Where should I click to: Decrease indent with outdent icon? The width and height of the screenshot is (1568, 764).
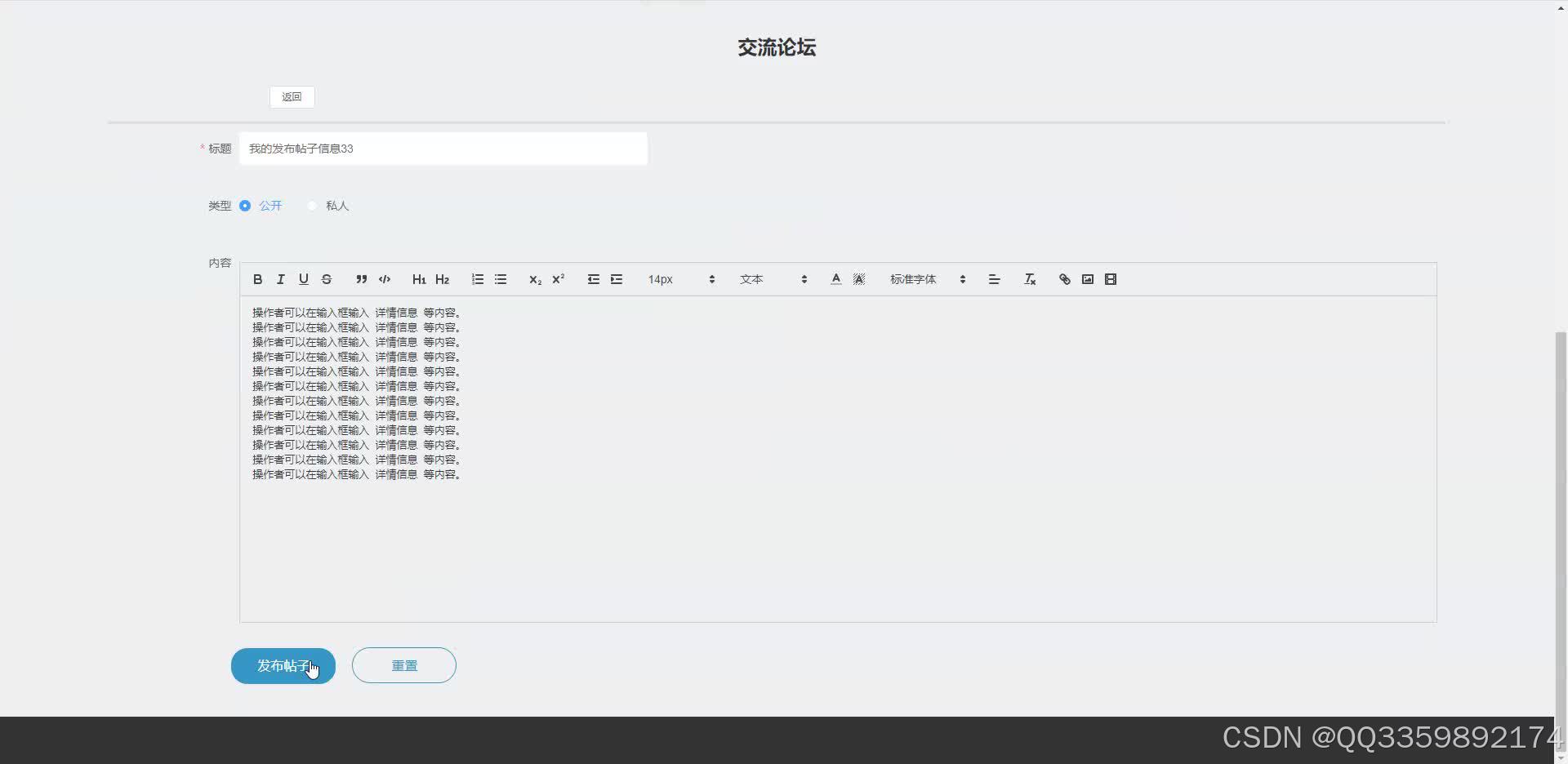(593, 279)
